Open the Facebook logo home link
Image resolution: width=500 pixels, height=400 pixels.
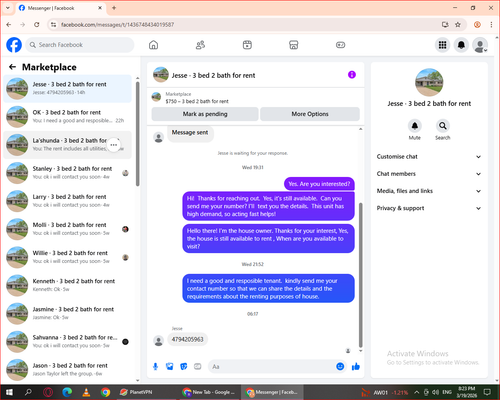14,45
